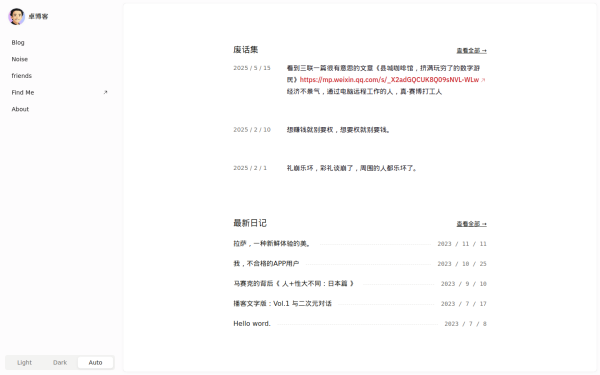Viewport: 600px width, 375px height.
Task: Open the post 马赛克的背后《人+性大不同：日本篇》
Action: (x=294, y=284)
